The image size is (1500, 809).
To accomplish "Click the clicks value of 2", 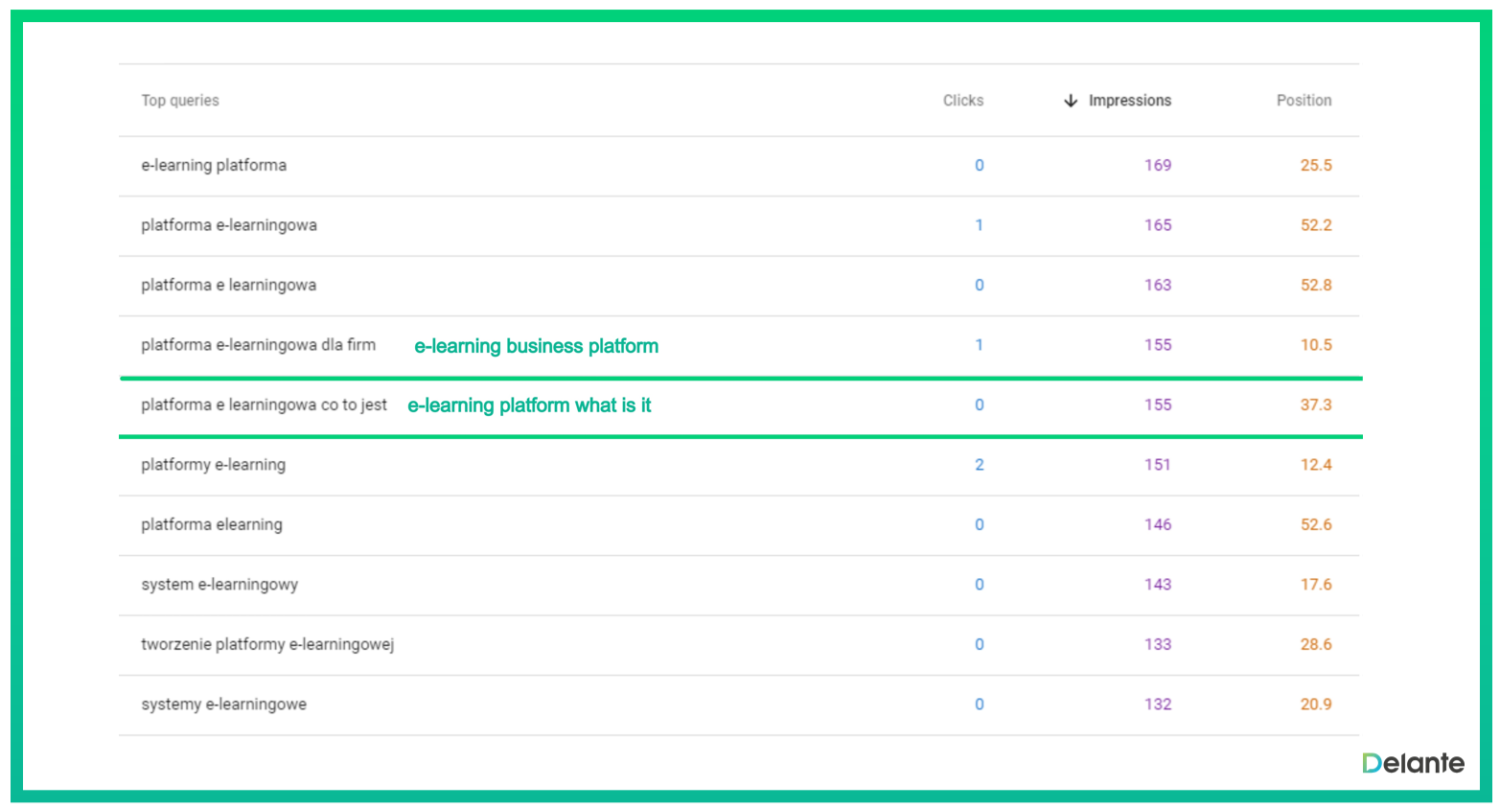I will click(979, 465).
